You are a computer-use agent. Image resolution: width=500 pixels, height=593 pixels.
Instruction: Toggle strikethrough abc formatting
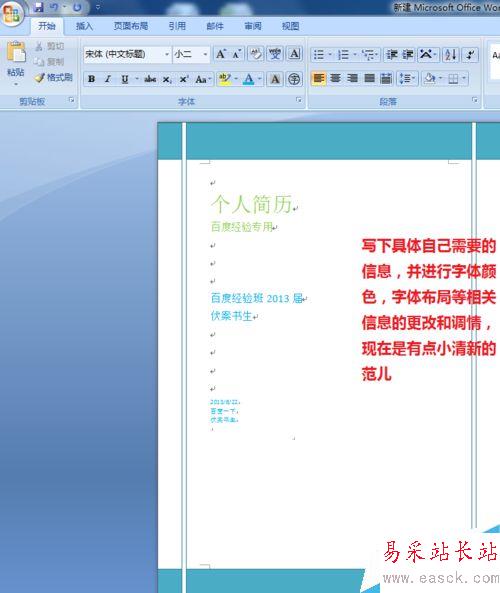coord(150,79)
